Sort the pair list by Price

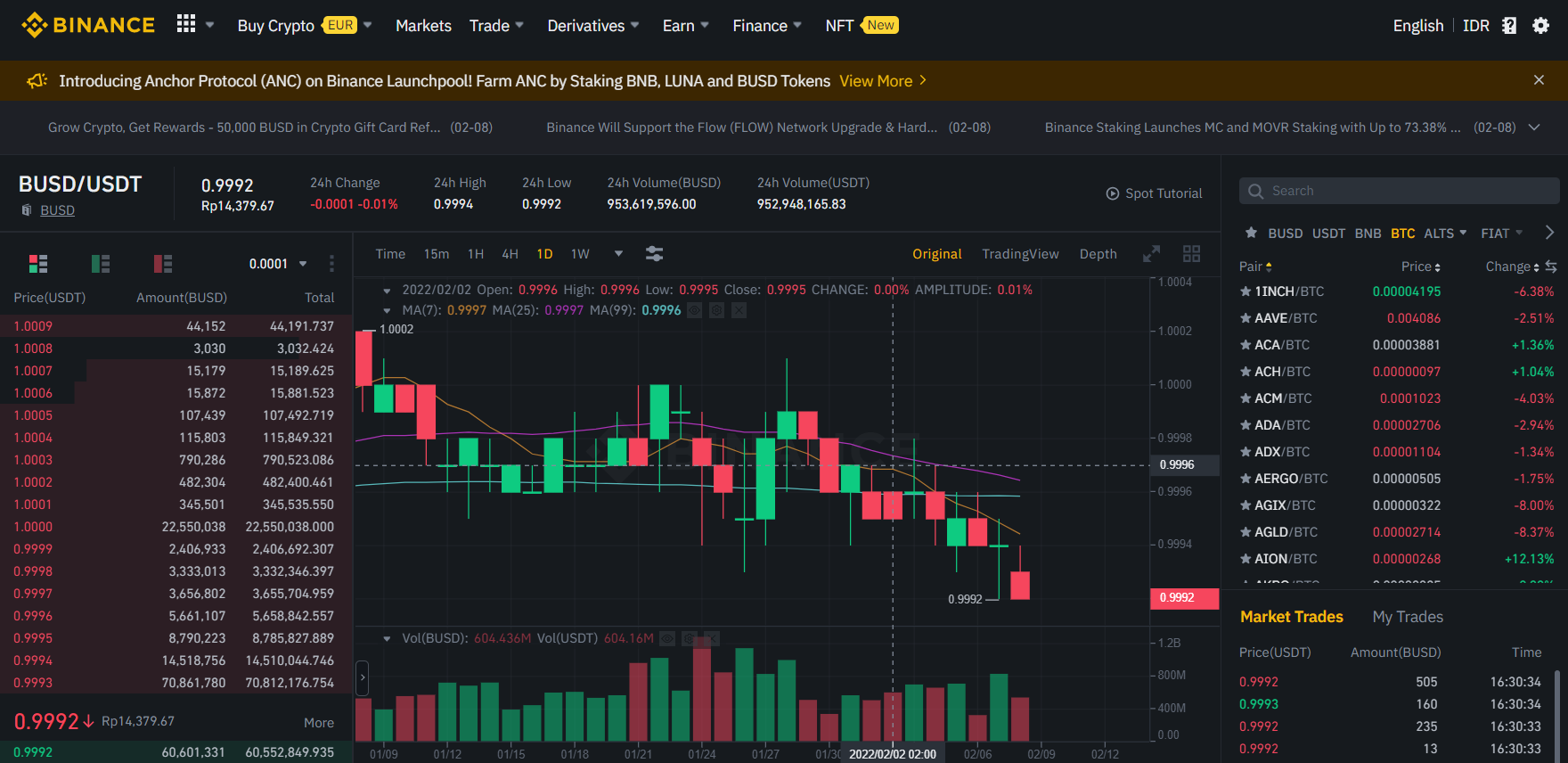pos(1420,267)
